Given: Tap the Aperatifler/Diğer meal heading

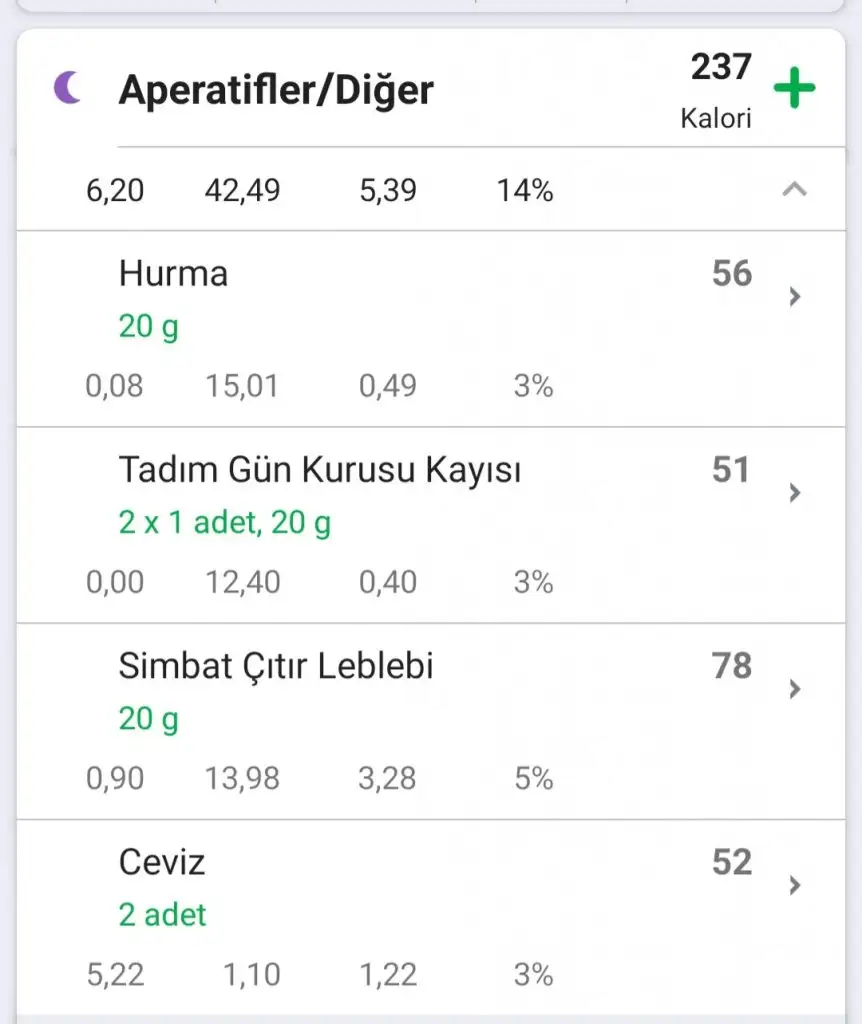Looking at the screenshot, I should point(276,90).
